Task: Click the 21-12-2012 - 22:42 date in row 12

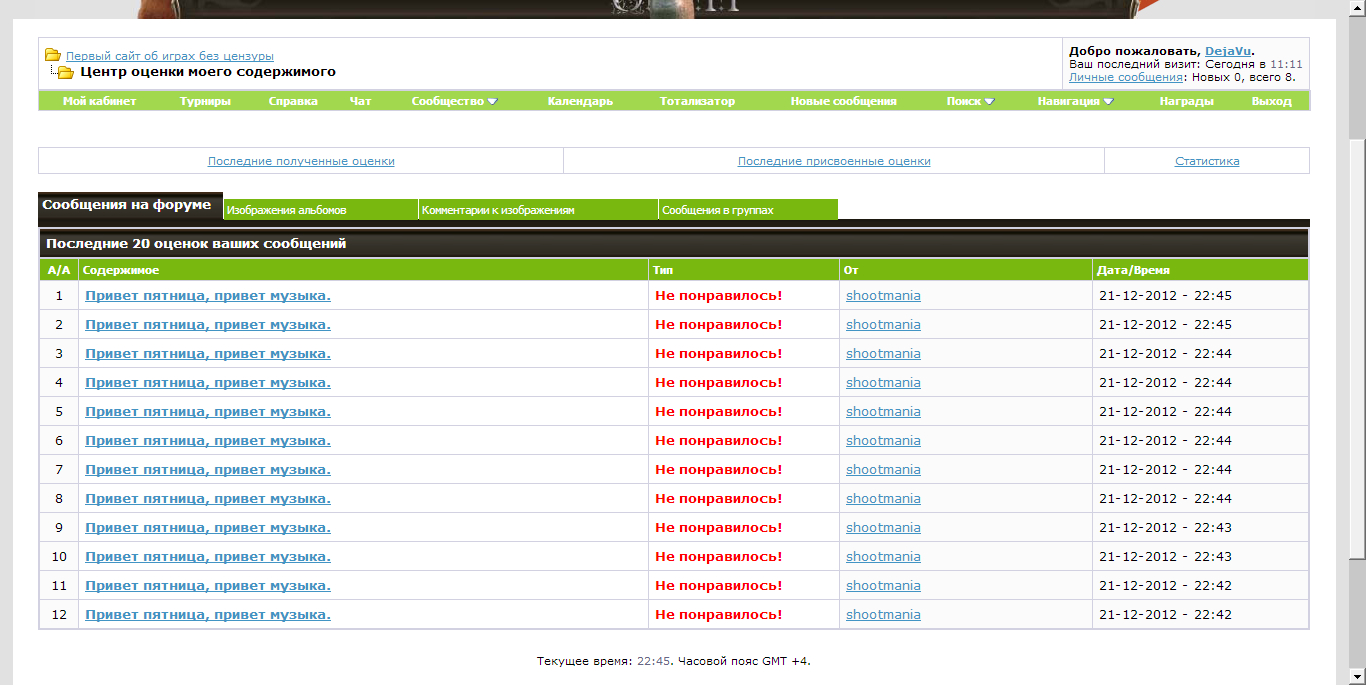Action: (x=1165, y=615)
